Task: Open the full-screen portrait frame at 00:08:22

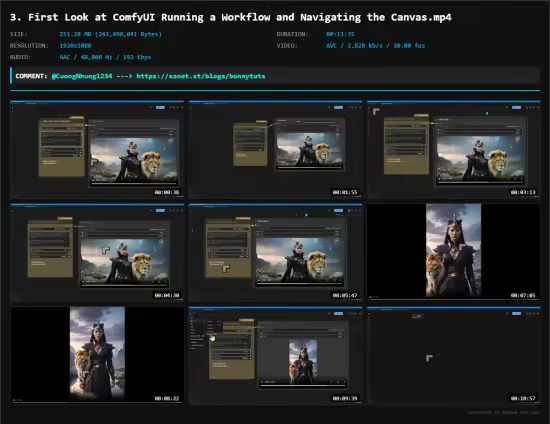Action: (97, 356)
